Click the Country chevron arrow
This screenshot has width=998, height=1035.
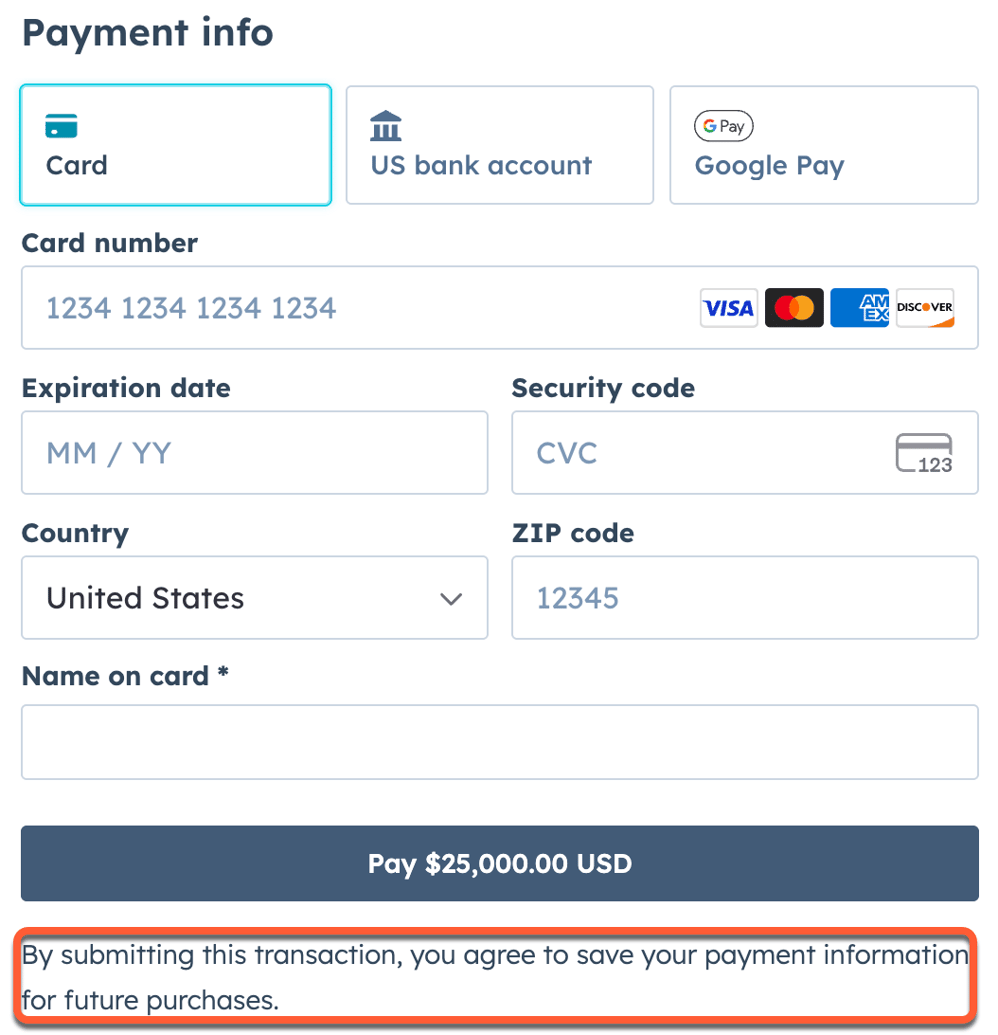[x=451, y=598]
